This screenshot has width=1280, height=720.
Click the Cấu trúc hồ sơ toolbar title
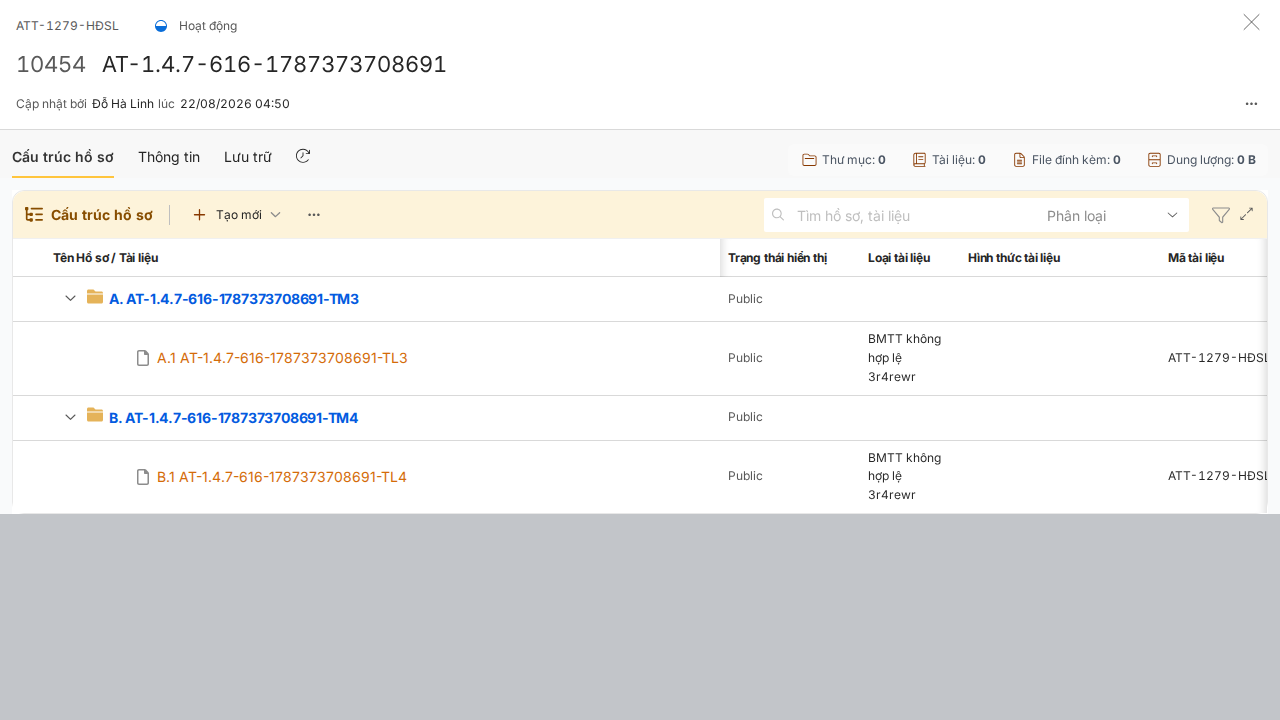[102, 215]
